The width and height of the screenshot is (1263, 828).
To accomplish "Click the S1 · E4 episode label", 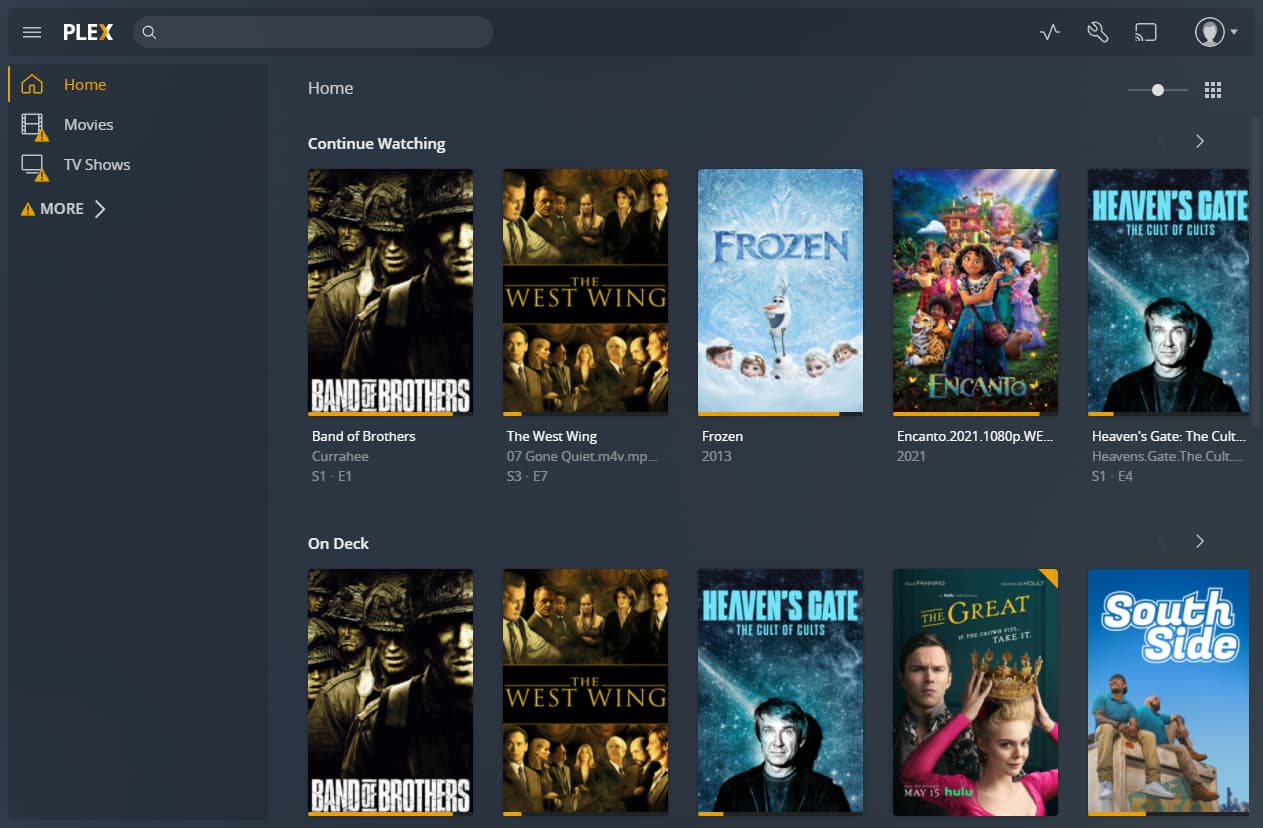I will click(x=1112, y=476).
